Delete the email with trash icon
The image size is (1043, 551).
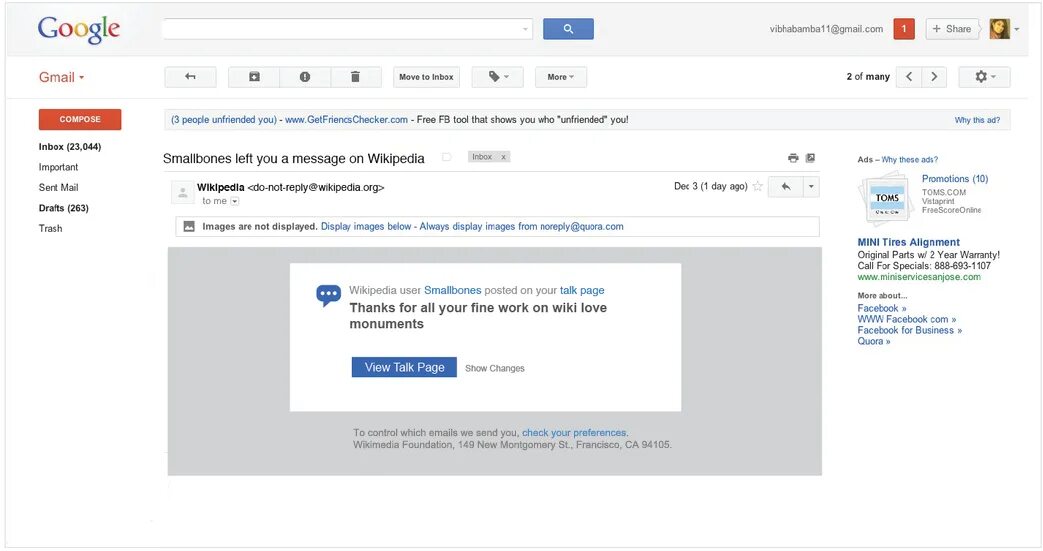355,77
